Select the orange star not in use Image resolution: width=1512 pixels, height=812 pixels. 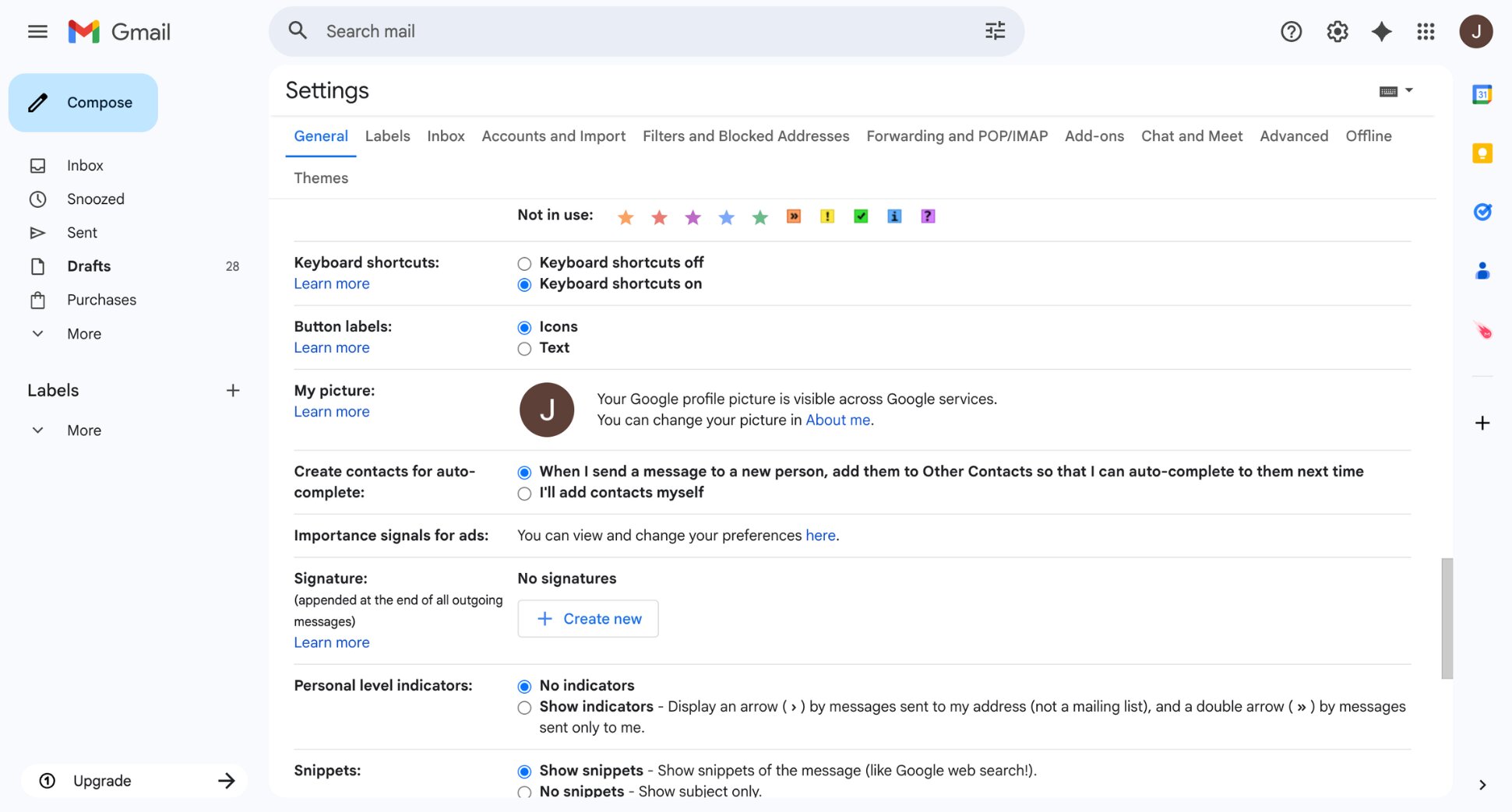[x=626, y=217]
